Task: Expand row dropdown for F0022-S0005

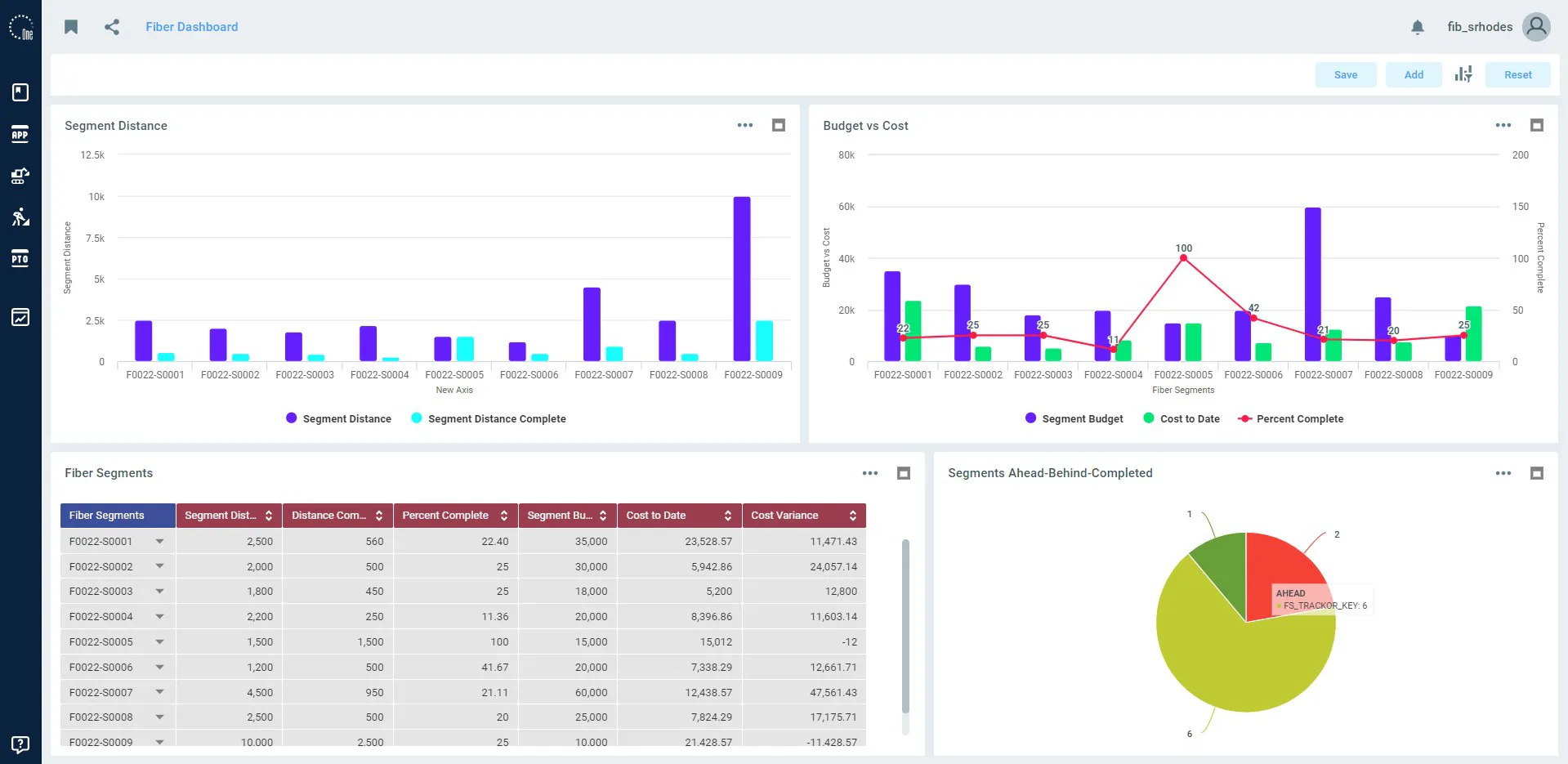Action: coord(159,641)
